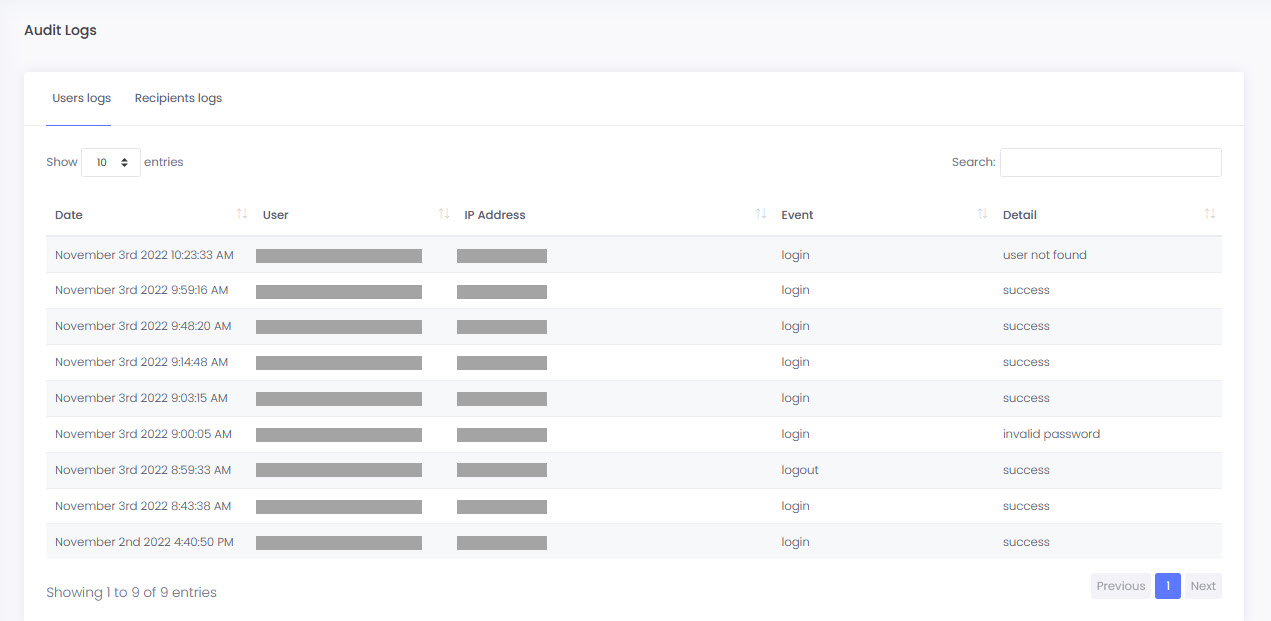The image size is (1271, 621).
Task: Click sort arrows icon in IP Address column
Action: (x=761, y=214)
